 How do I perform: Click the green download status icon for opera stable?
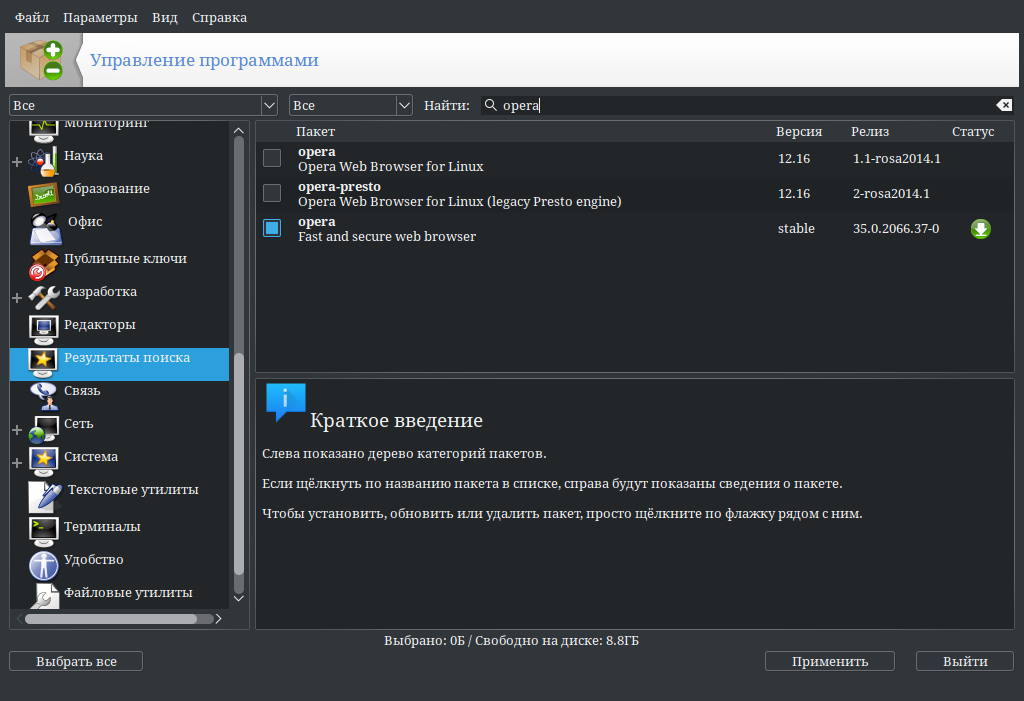(x=980, y=229)
